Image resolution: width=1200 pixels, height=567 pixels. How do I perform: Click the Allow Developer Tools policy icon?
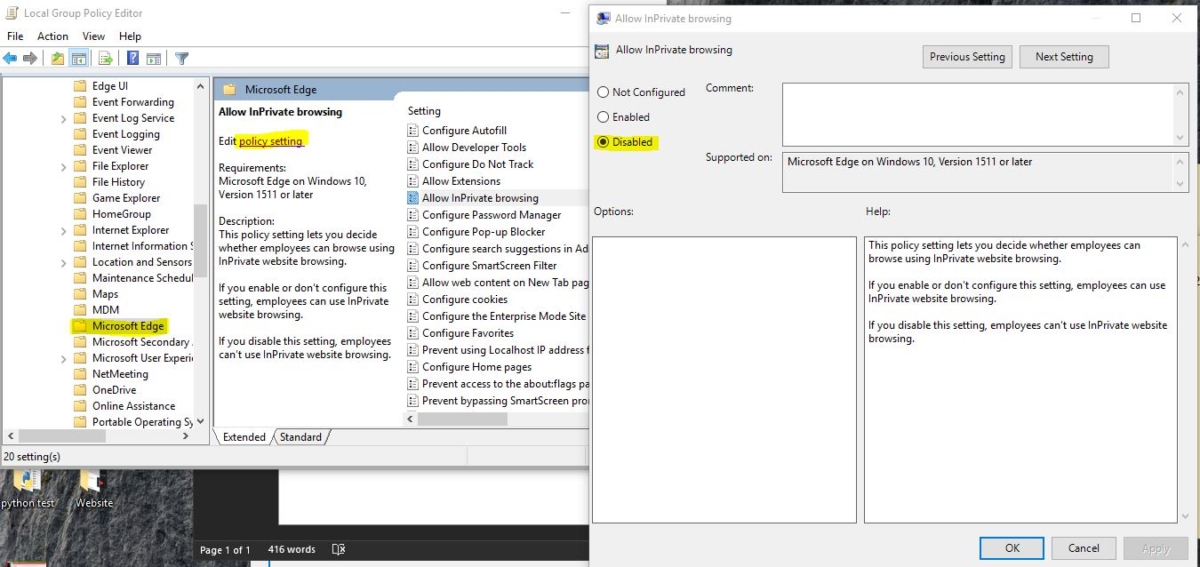point(413,148)
